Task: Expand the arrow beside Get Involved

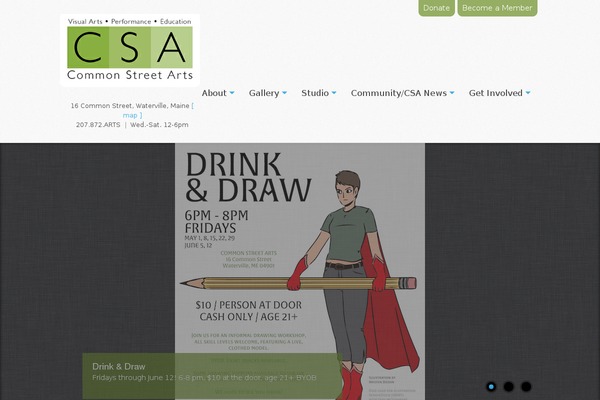Action: click(x=528, y=93)
